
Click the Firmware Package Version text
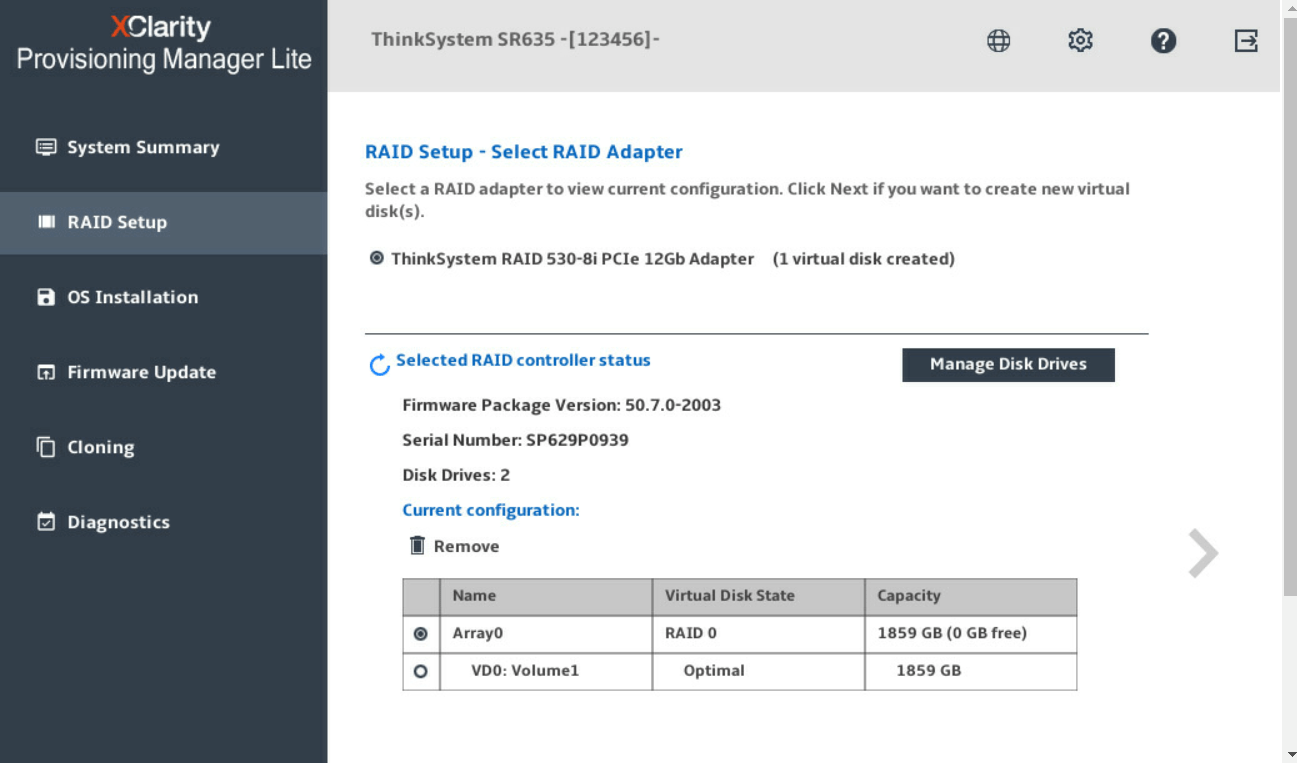coord(561,405)
